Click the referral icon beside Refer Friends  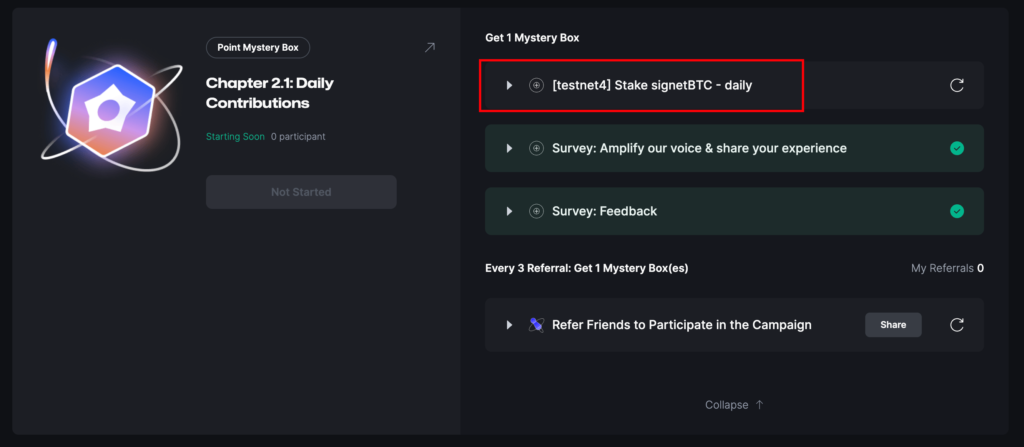pyautogui.click(x=537, y=325)
